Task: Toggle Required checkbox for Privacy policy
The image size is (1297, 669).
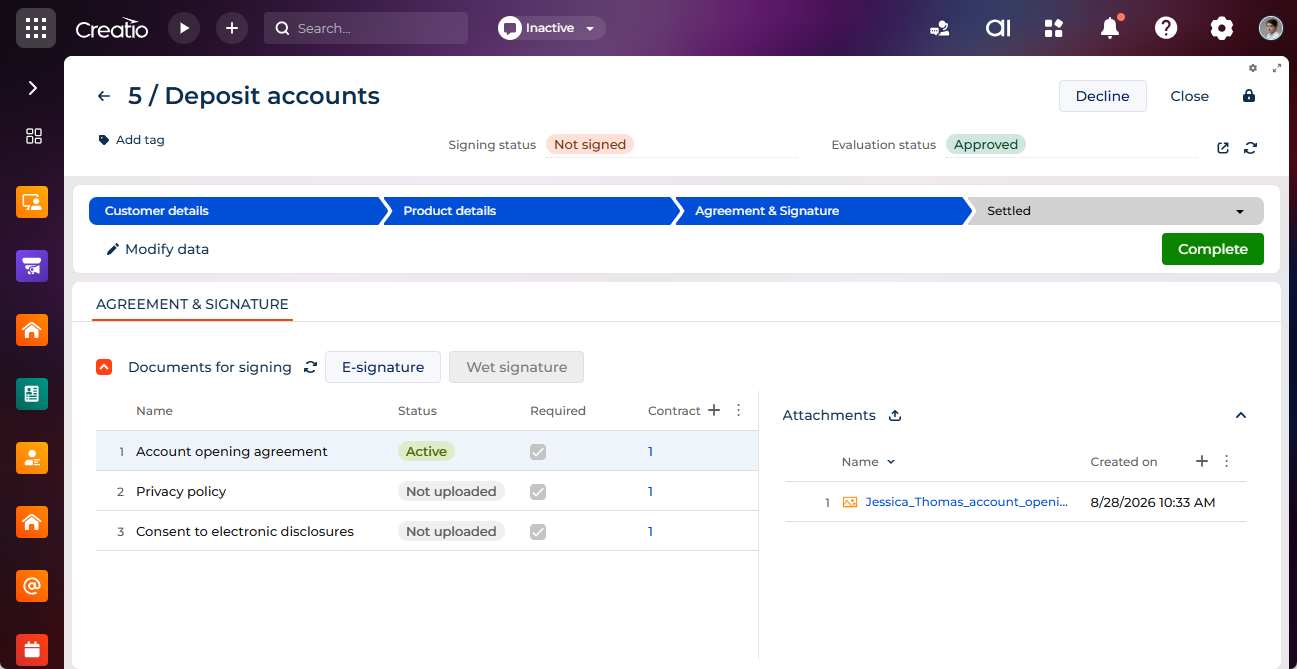Action: (x=538, y=492)
